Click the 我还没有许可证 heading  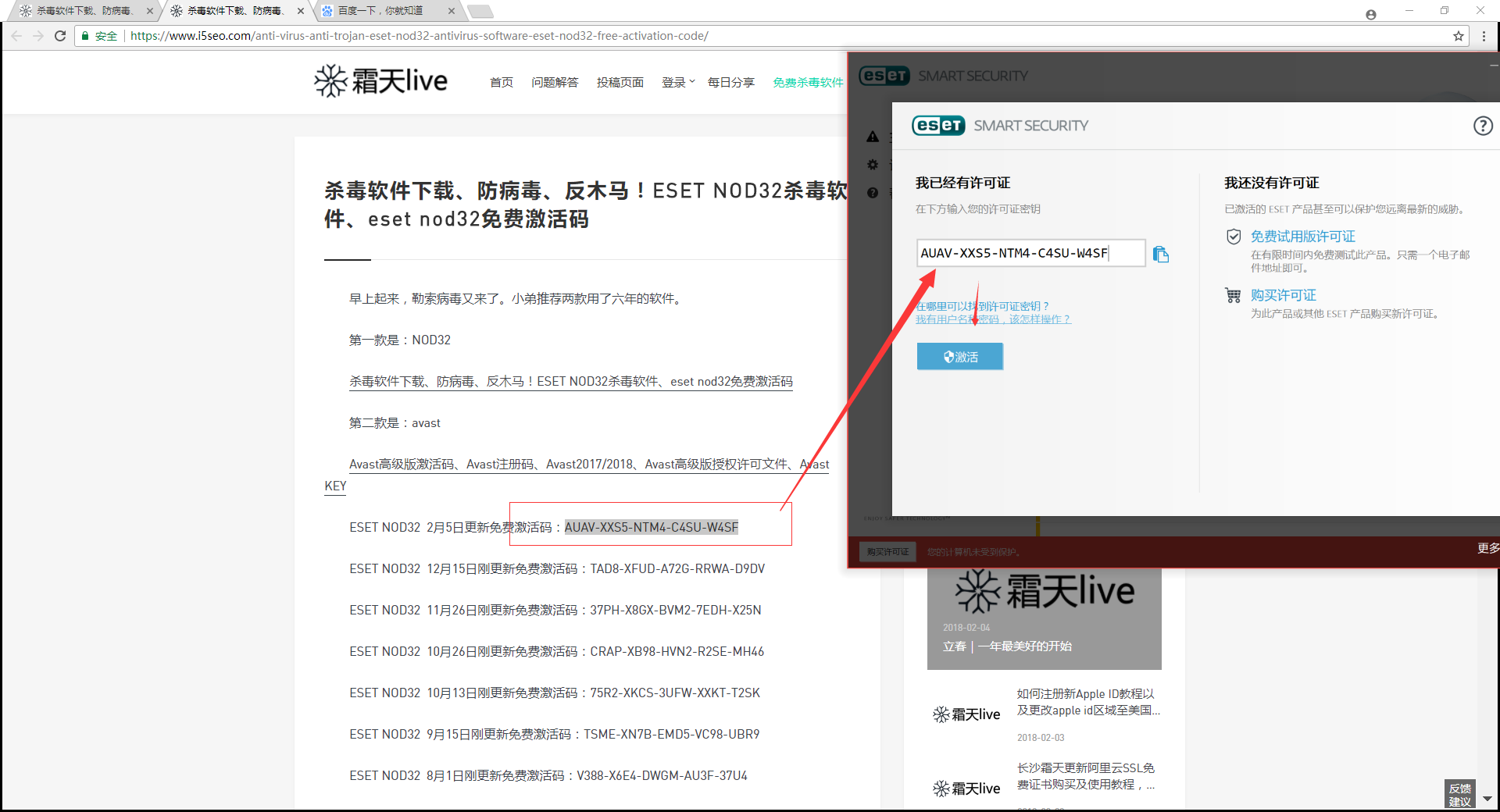click(1271, 183)
